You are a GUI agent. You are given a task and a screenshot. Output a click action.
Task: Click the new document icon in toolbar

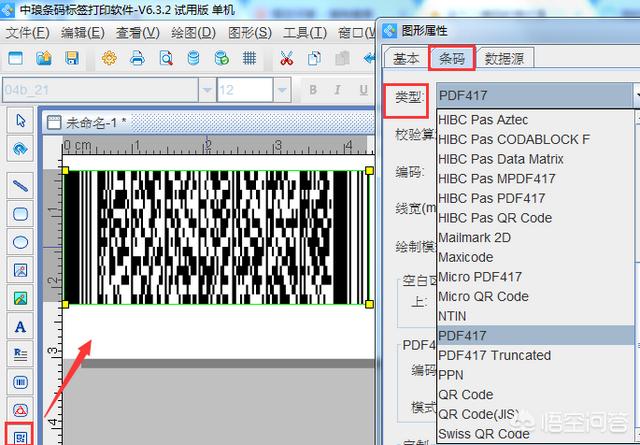16,58
